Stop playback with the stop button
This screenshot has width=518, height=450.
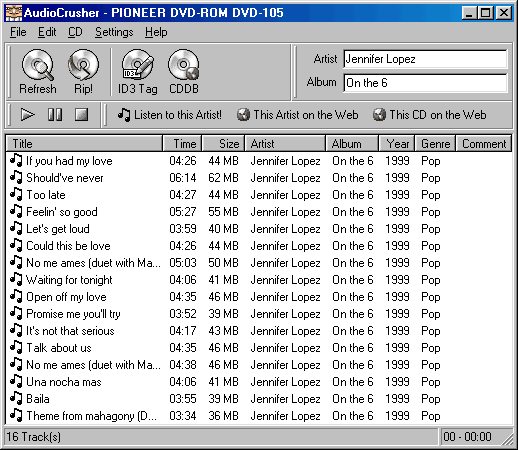point(82,115)
